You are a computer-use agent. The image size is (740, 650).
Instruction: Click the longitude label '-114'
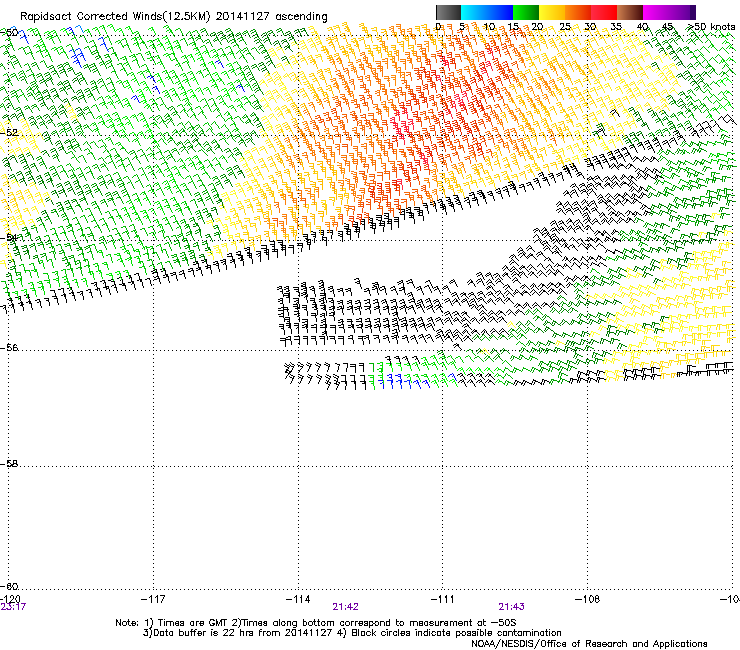(298, 599)
